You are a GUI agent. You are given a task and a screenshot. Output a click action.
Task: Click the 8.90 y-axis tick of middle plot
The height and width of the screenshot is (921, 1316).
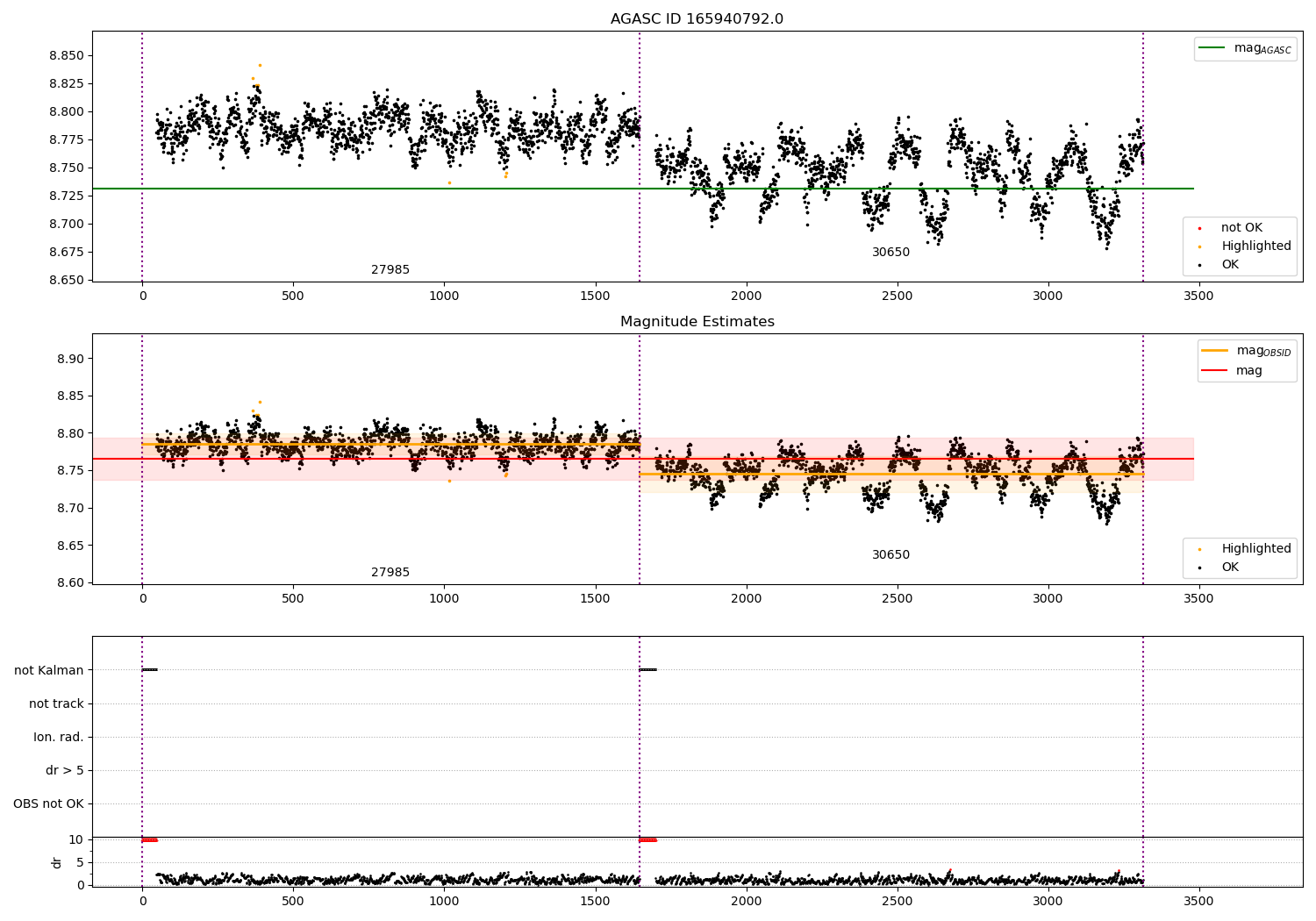[71, 359]
